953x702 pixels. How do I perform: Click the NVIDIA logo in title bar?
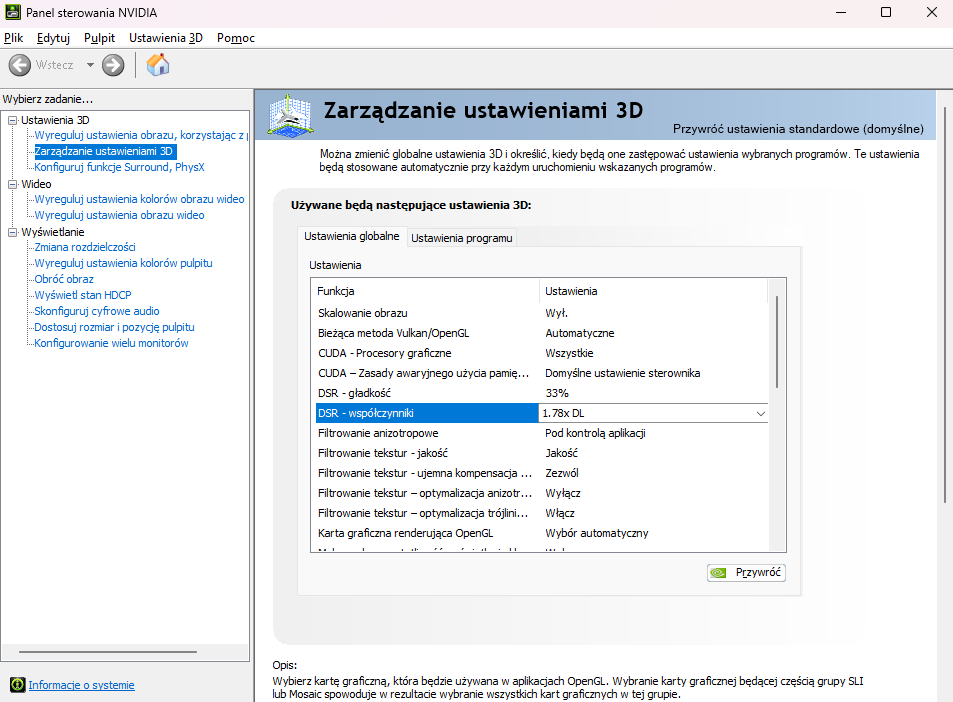click(x=12, y=12)
